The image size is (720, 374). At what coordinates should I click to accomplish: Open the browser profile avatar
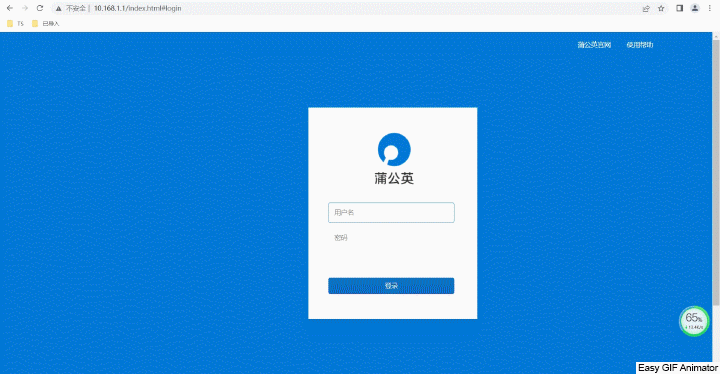pyautogui.click(x=695, y=8)
